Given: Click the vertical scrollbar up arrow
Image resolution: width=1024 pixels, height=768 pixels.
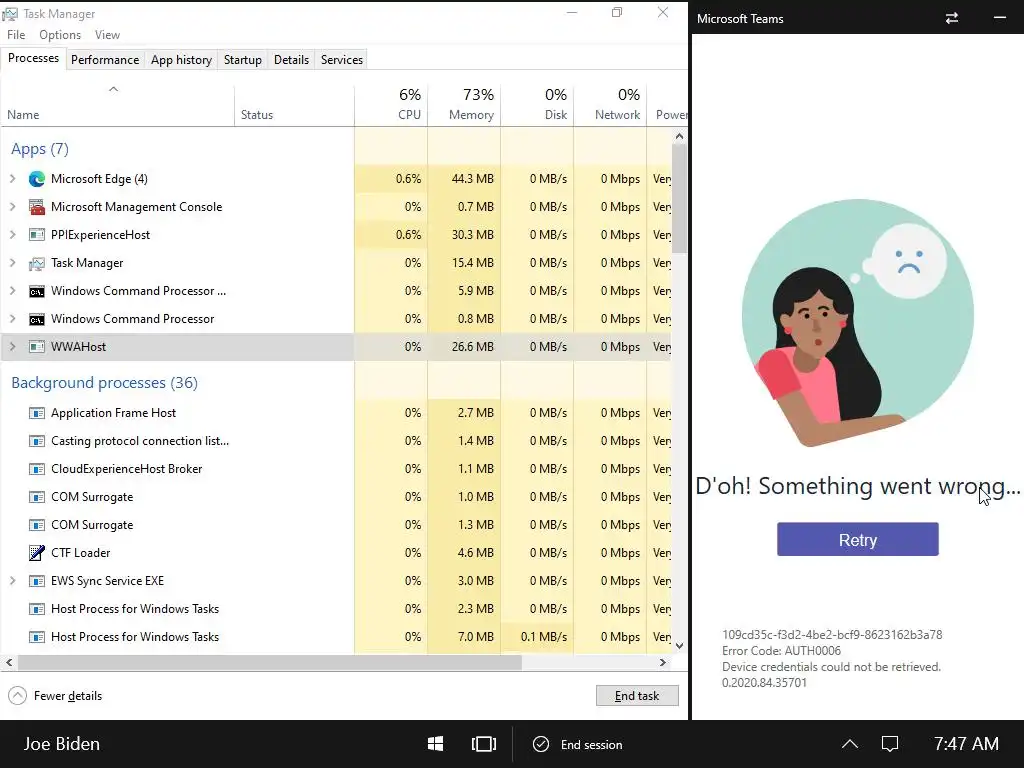Looking at the screenshot, I should (x=679, y=136).
